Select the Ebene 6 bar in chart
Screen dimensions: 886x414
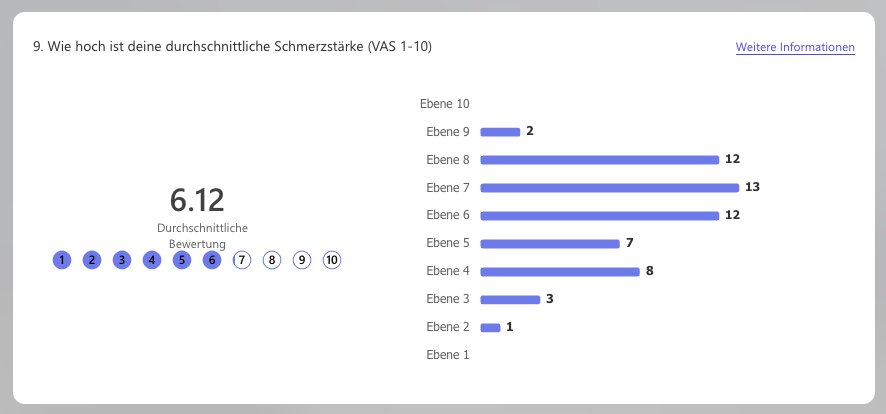pos(599,215)
